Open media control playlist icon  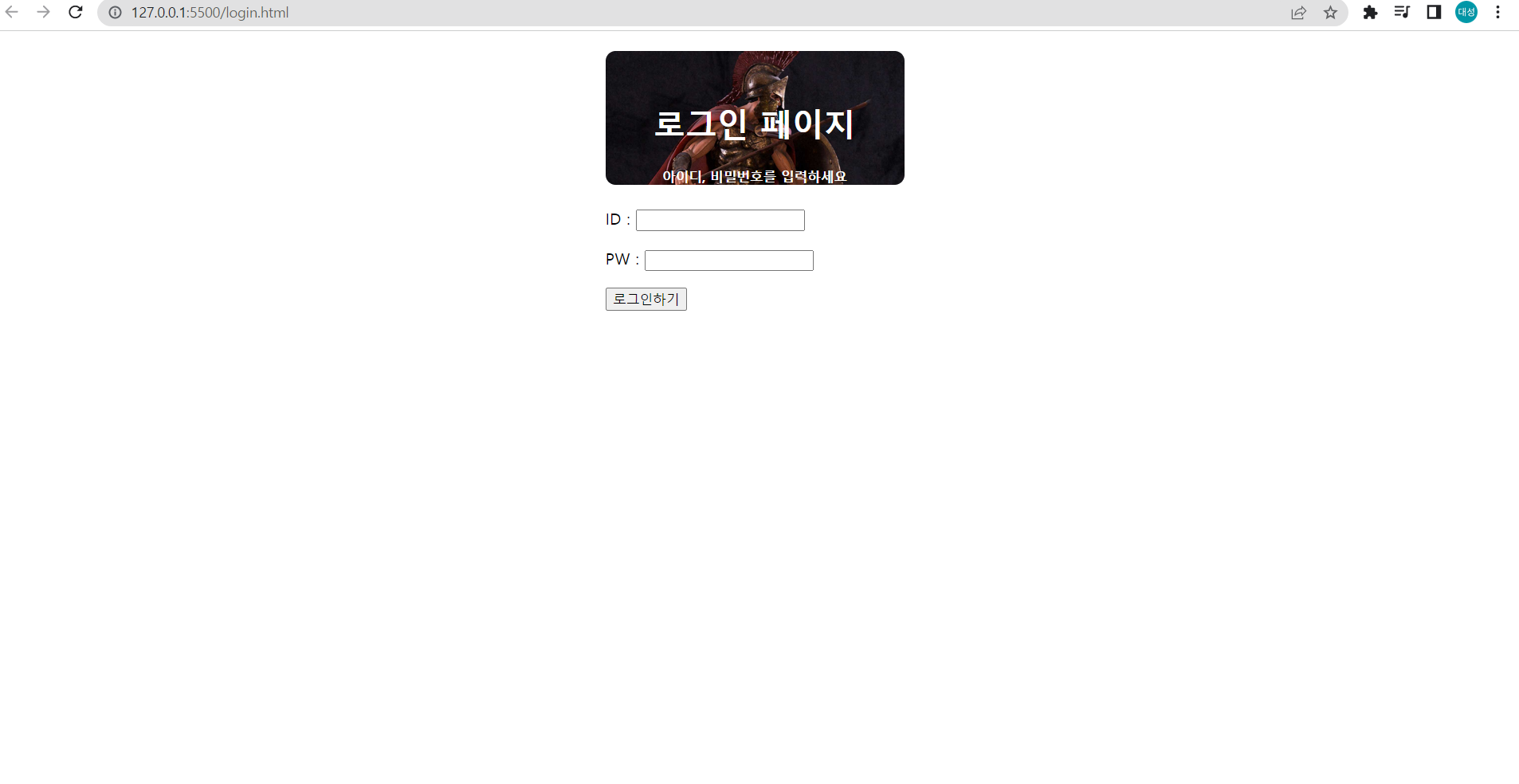pos(1403,12)
